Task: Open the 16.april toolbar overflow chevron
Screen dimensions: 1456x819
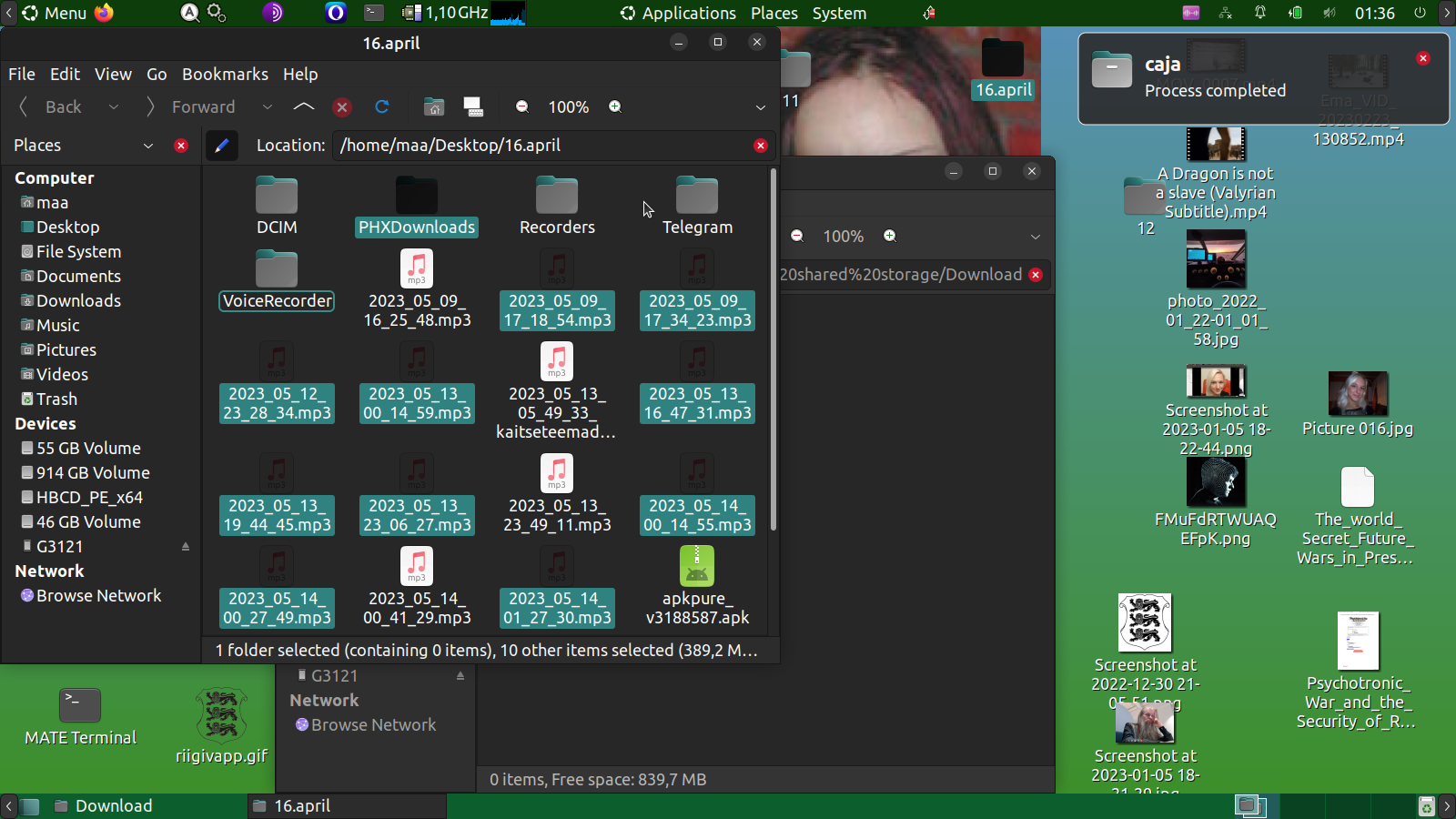Action: (761, 107)
